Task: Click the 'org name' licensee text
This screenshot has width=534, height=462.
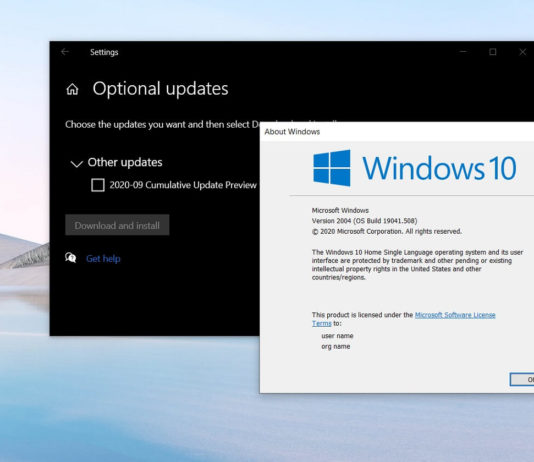Action: coord(336,347)
